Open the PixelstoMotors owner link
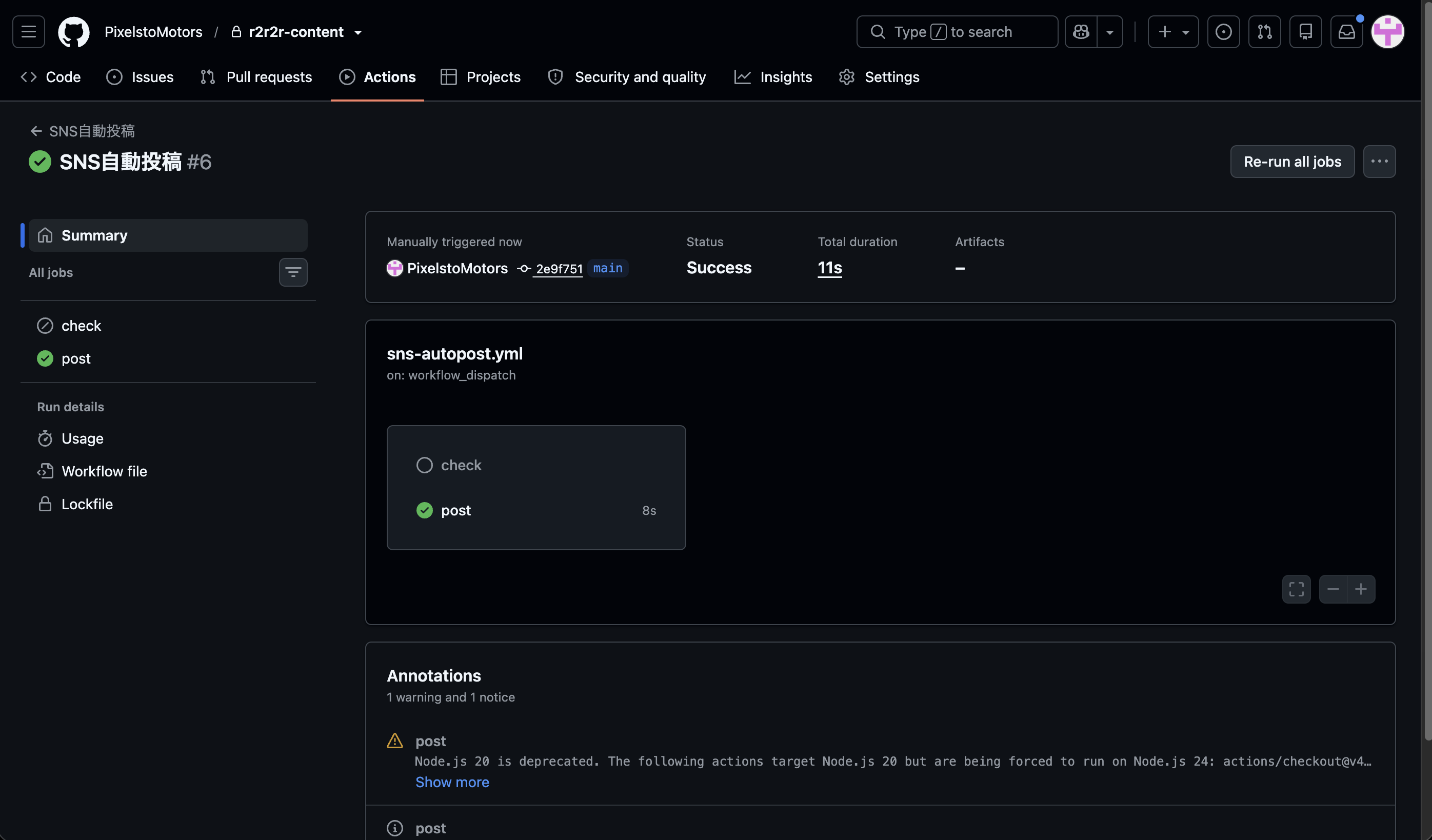This screenshot has height=840, width=1432. pyautogui.click(x=153, y=32)
